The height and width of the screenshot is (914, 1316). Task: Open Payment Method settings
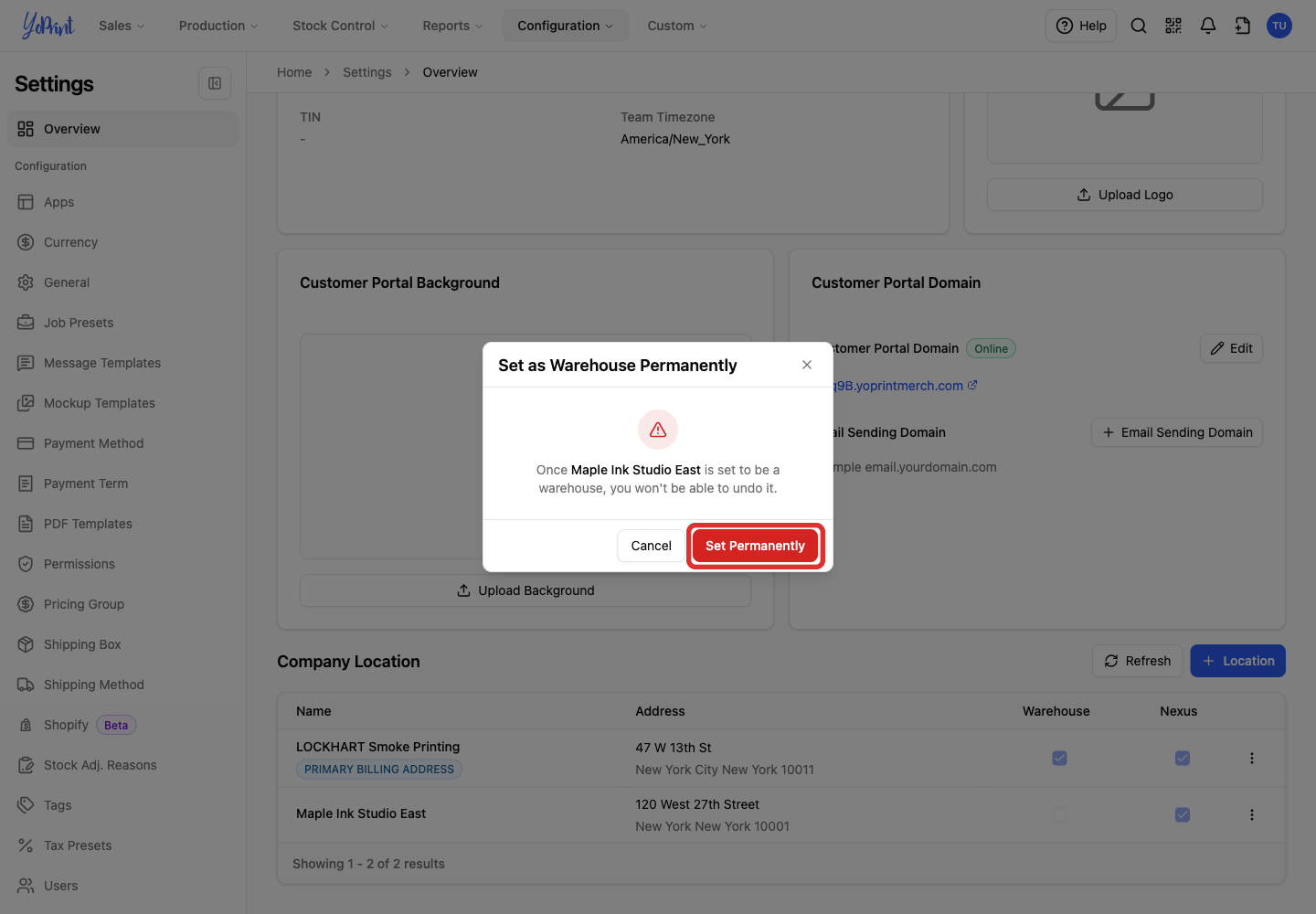123,443
